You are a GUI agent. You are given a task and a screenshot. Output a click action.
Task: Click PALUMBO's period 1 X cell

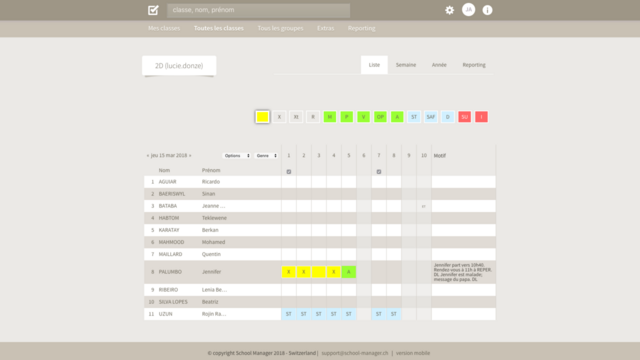(x=289, y=272)
